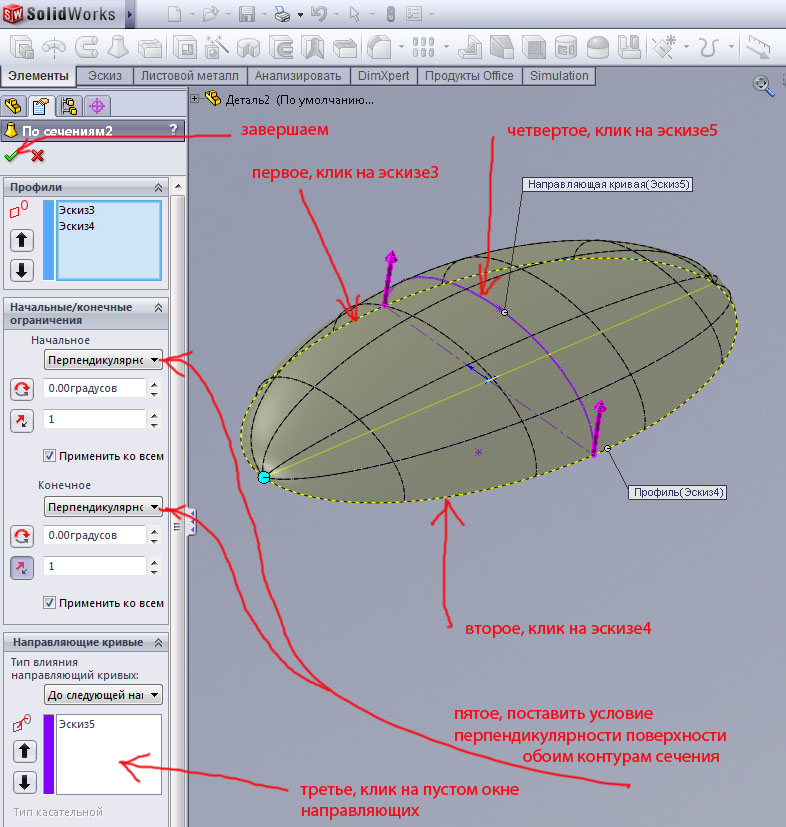Open the Конечное constraint dropdown
786x827 pixels.
tap(104, 507)
